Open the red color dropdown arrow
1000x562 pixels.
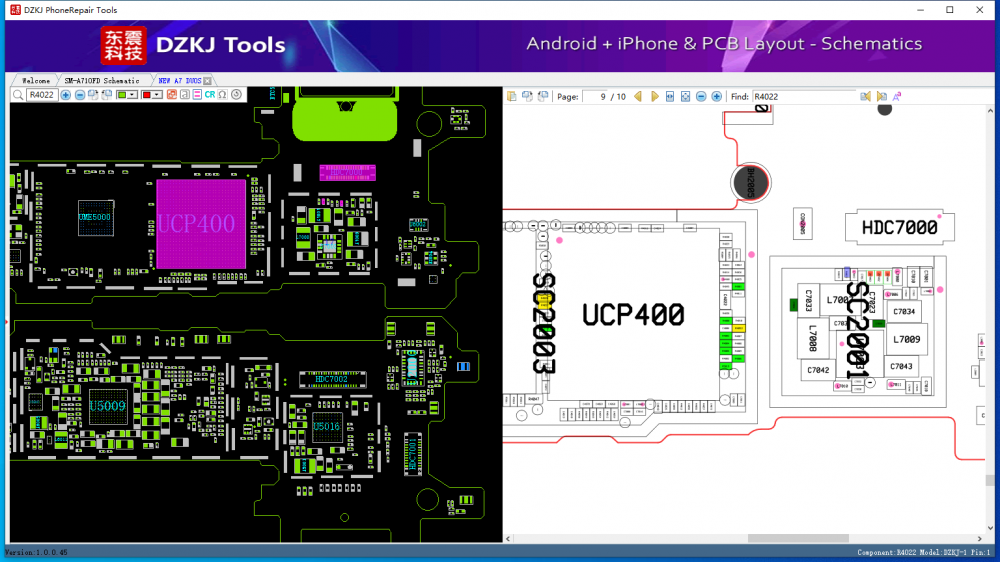click(x=158, y=95)
